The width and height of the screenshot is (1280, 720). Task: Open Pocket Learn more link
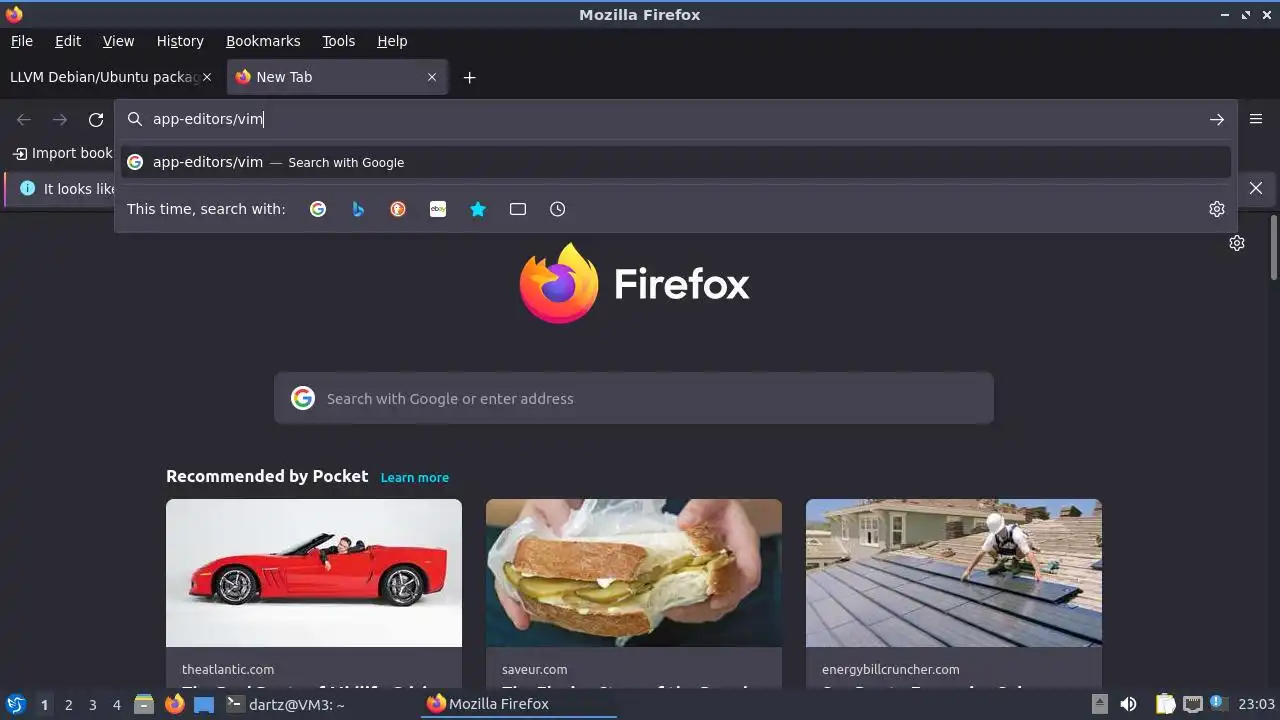point(414,477)
